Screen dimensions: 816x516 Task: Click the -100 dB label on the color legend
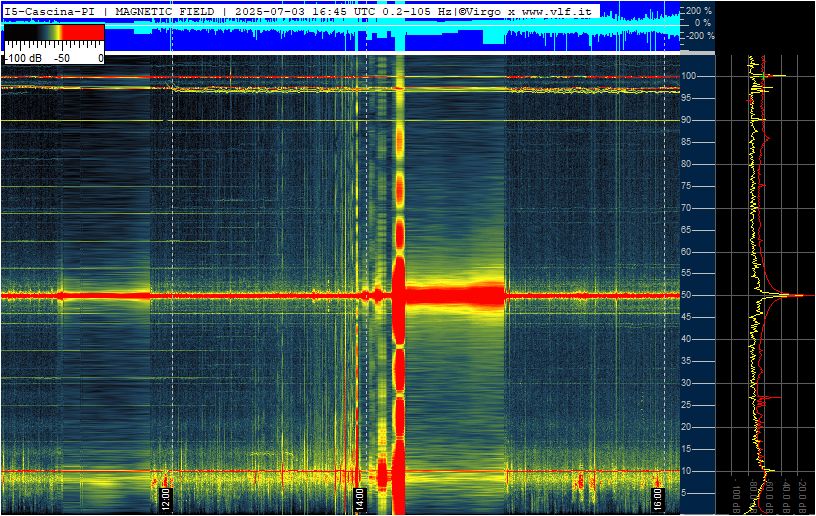pos(24,58)
